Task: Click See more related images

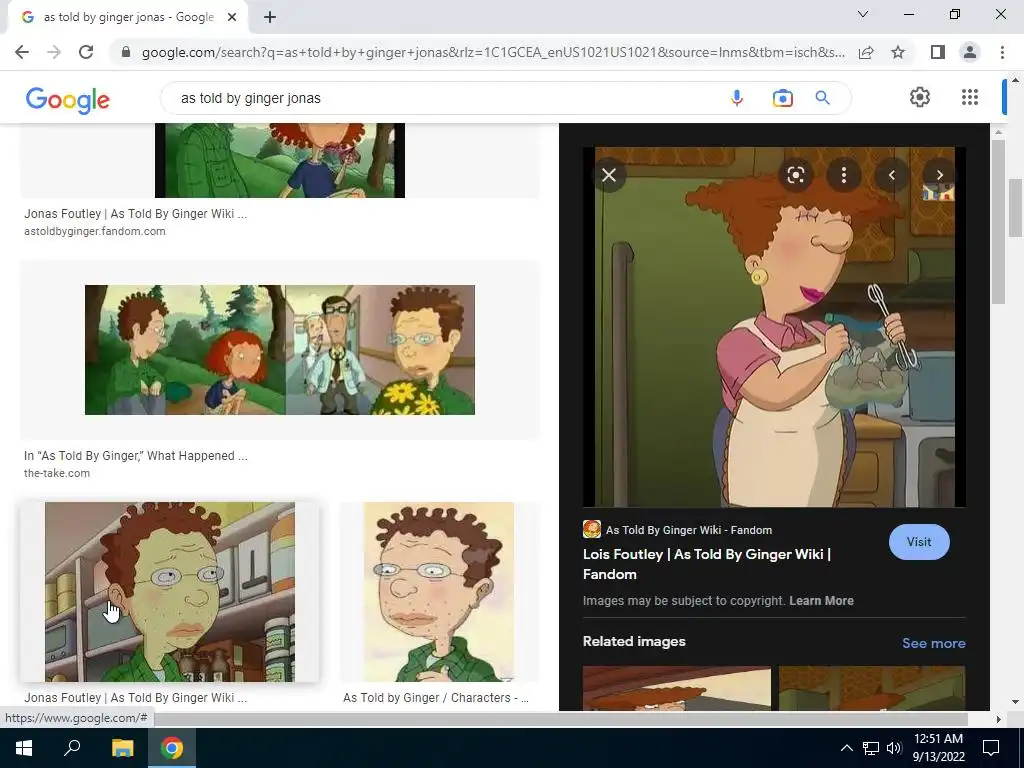Action: [x=933, y=643]
